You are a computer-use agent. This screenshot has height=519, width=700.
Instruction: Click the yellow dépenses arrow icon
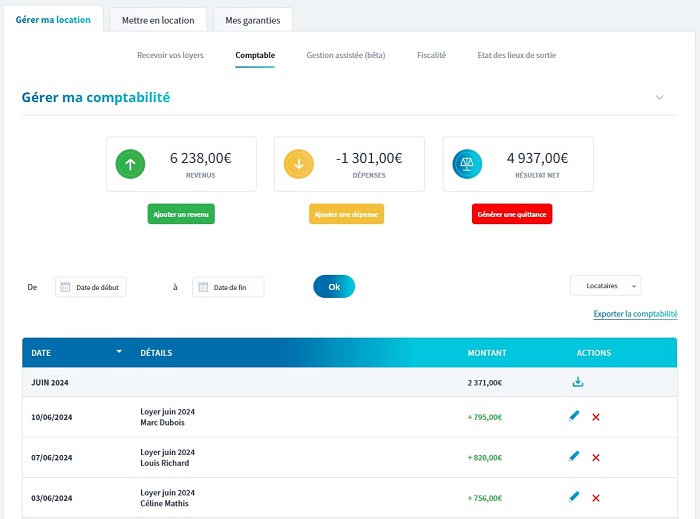pyautogui.click(x=299, y=164)
